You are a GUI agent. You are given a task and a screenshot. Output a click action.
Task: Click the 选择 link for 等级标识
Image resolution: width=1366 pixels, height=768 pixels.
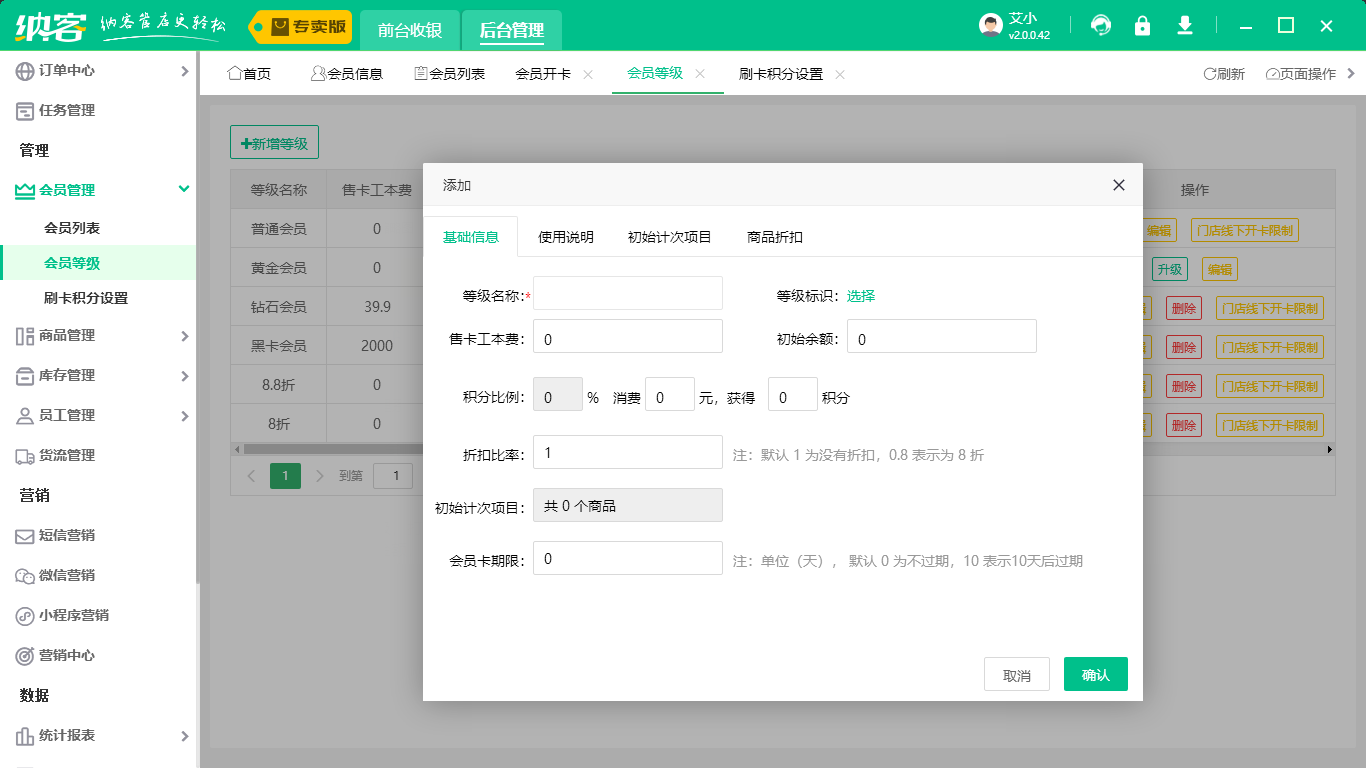[x=861, y=296]
